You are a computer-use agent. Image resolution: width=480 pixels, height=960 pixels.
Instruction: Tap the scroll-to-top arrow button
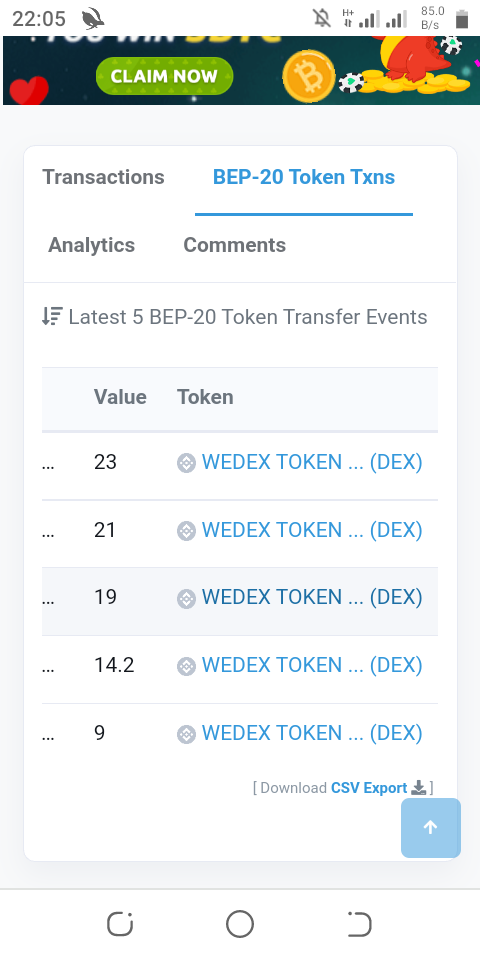430,828
